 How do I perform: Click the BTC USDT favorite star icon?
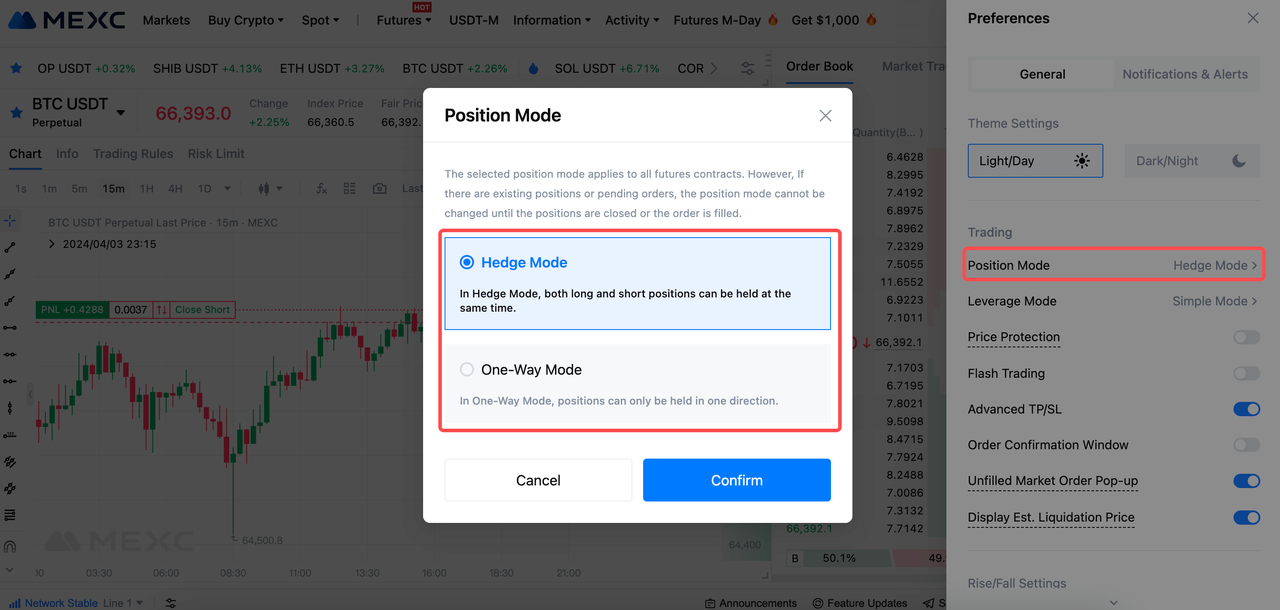16,113
